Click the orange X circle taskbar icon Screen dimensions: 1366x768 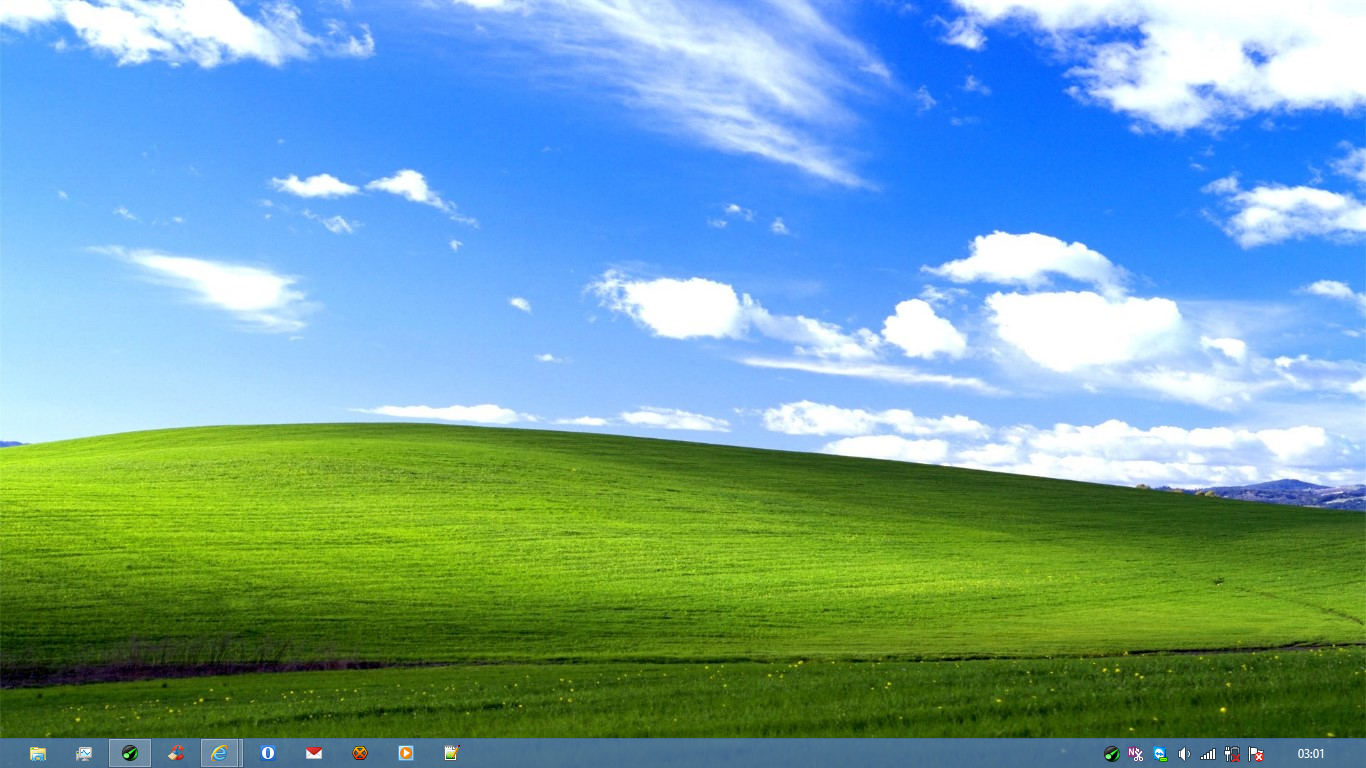[x=360, y=753]
